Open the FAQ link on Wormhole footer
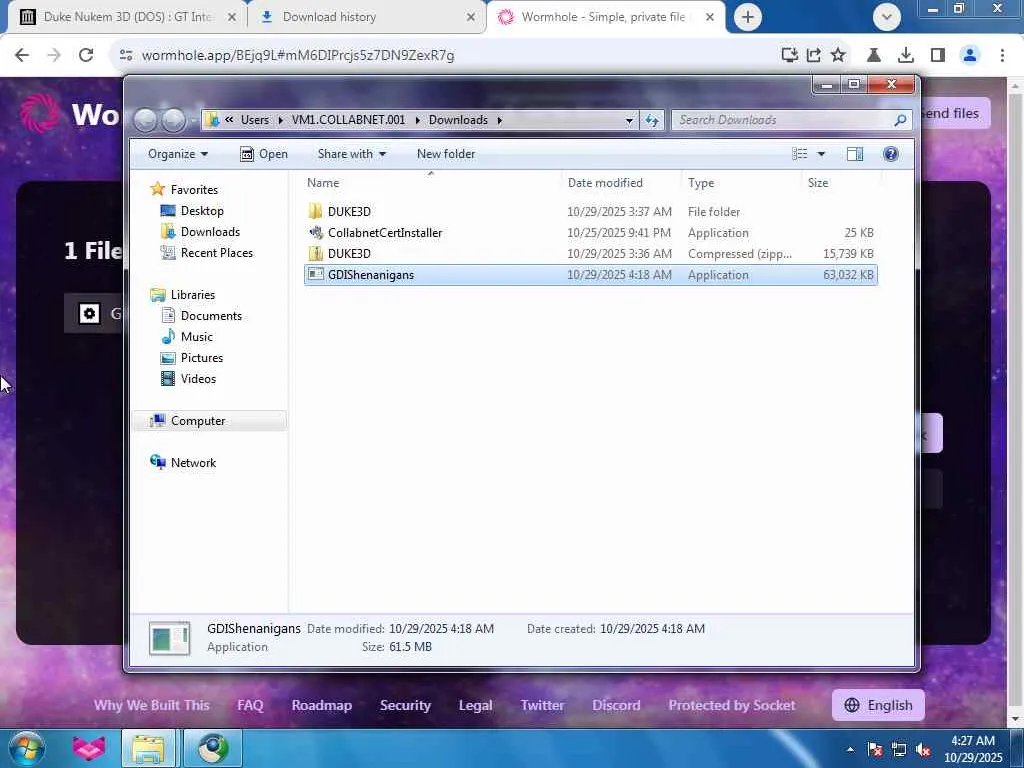Viewport: 1024px width, 768px height. (x=250, y=705)
